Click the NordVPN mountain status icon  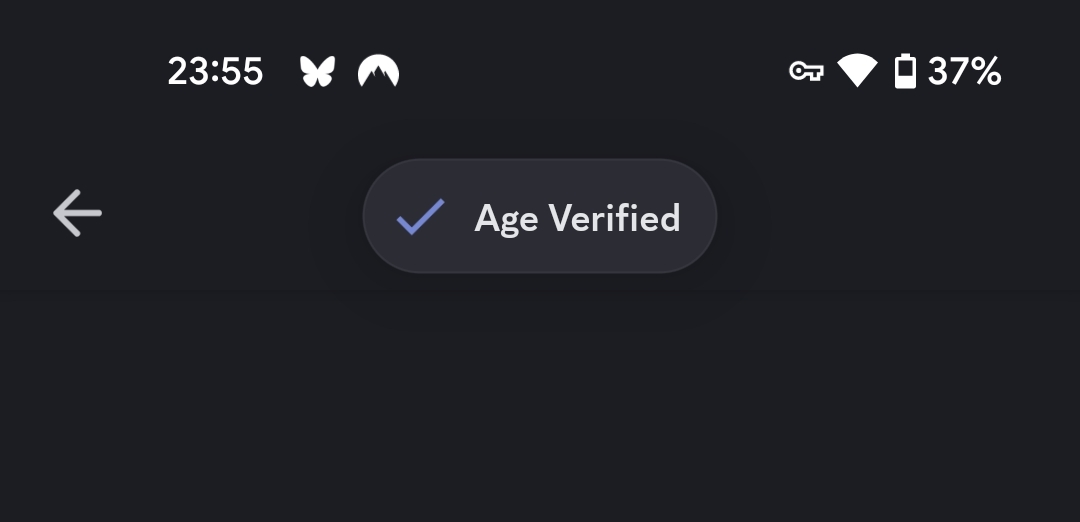coord(378,71)
